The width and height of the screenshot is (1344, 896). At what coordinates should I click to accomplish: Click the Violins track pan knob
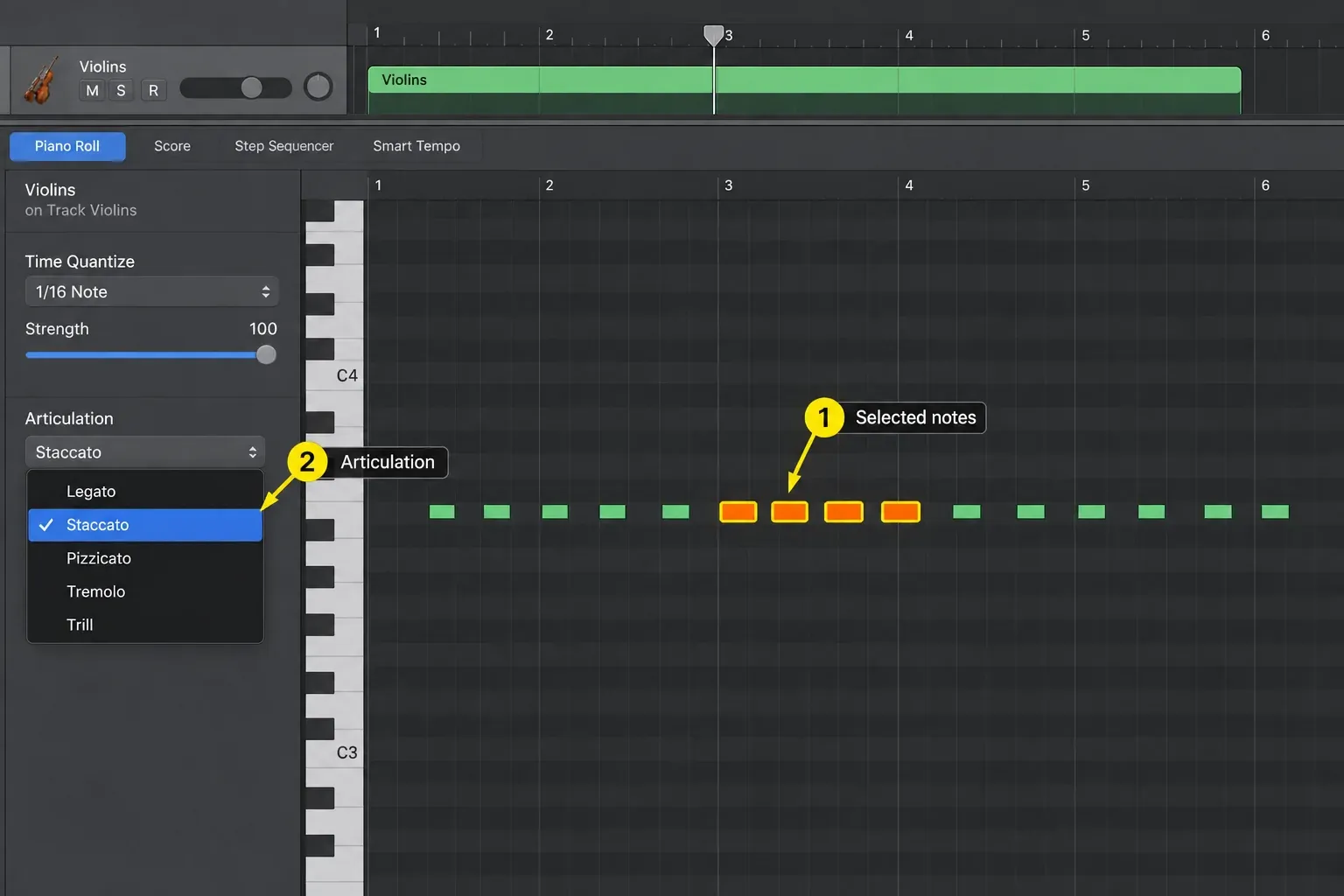318,87
